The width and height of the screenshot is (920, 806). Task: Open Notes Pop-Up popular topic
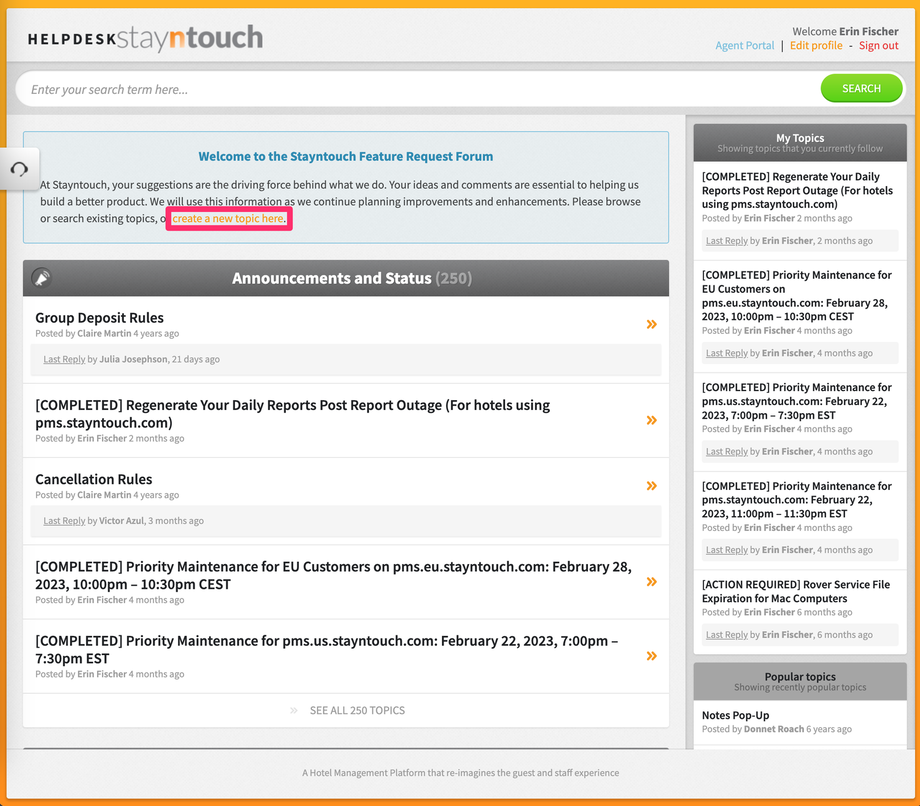(x=735, y=715)
